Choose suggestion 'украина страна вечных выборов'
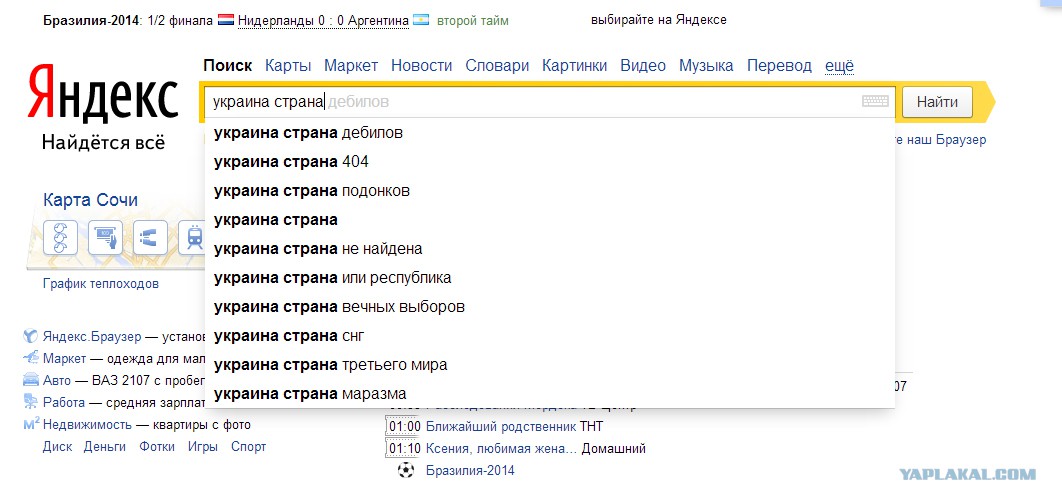Viewport: 1062px width, 504px height. click(x=549, y=308)
